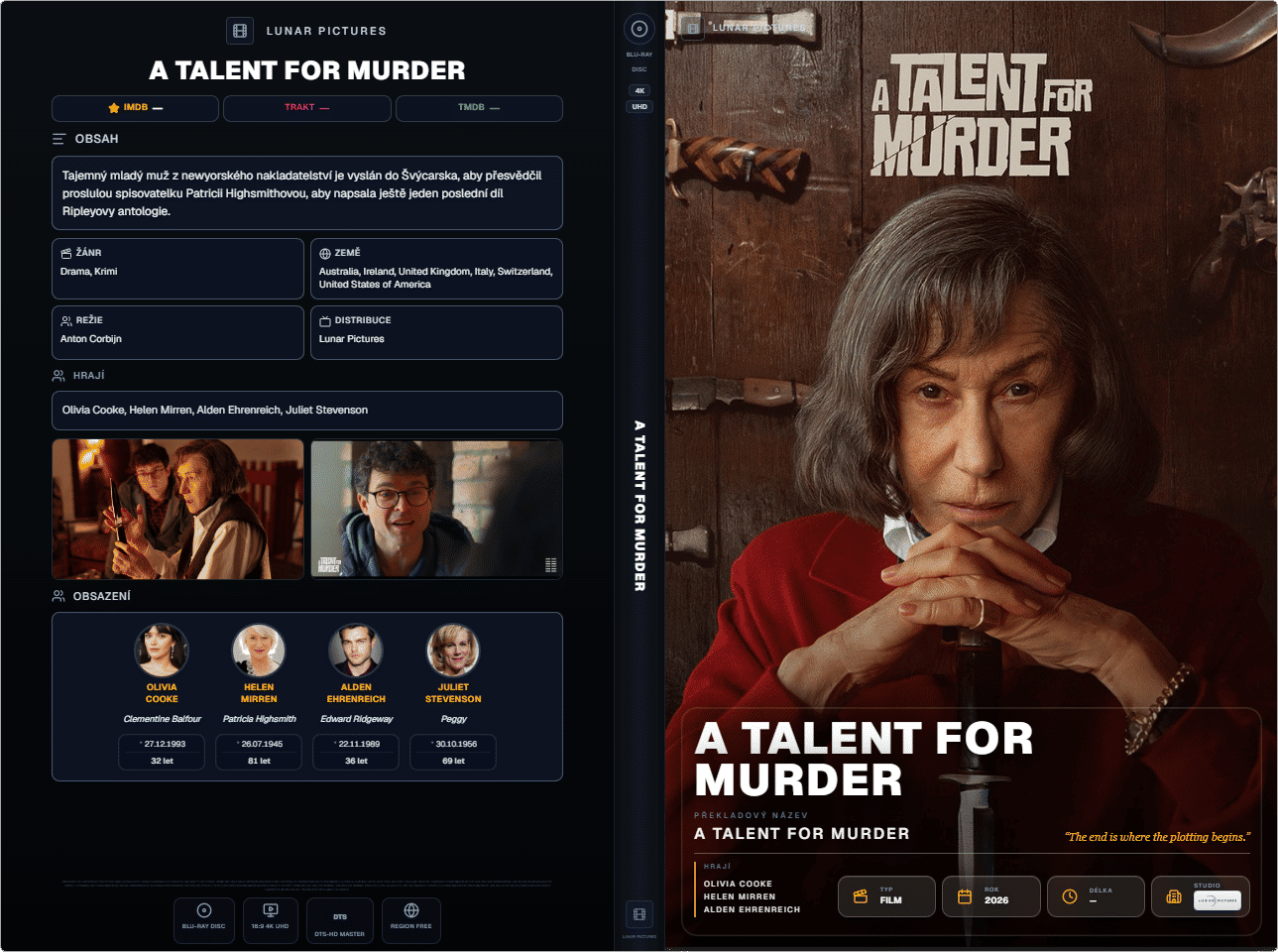Click the film icon on the front cover header
Viewport: 1278px width, 952px height.
point(693,27)
